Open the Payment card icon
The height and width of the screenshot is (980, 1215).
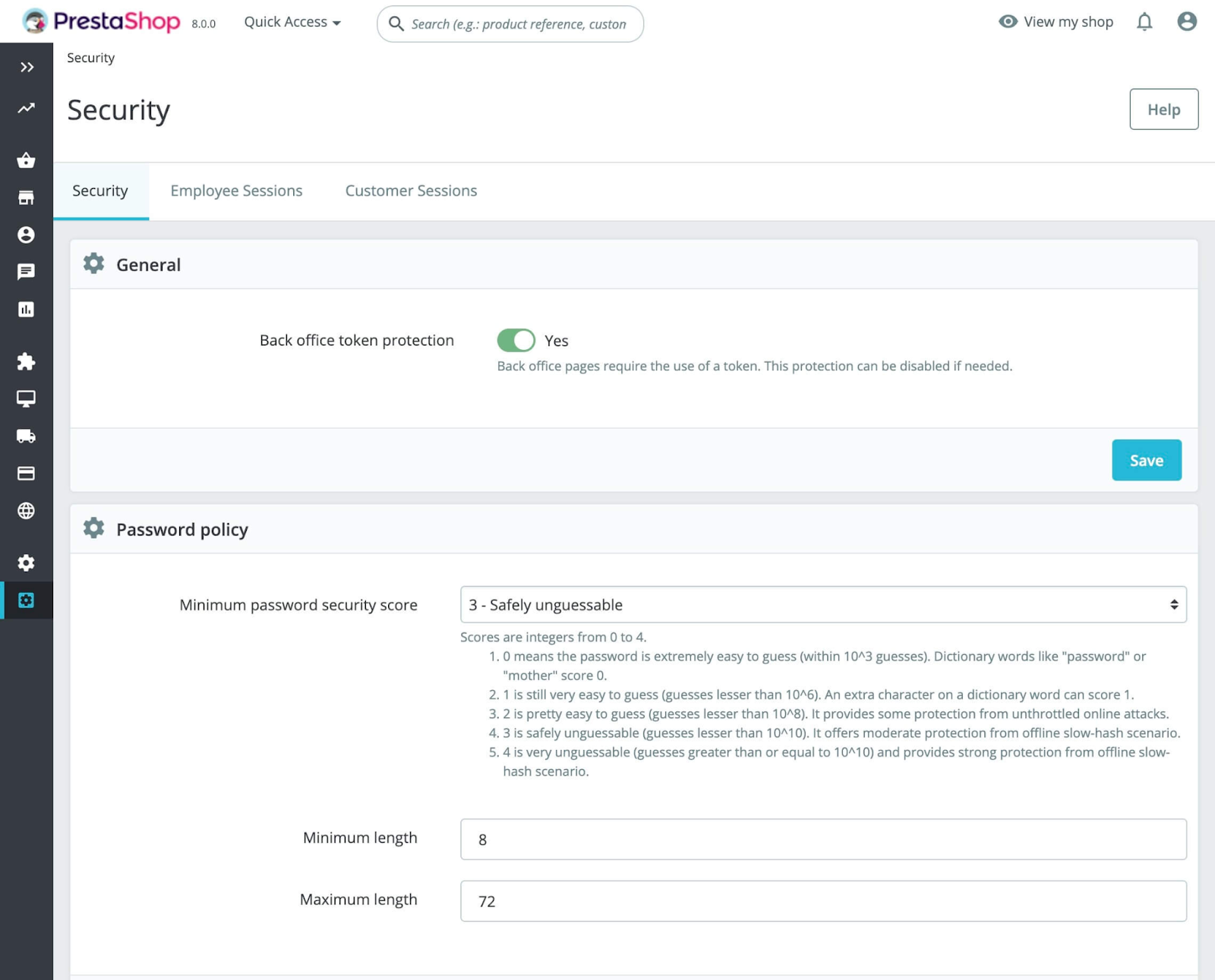point(27,474)
